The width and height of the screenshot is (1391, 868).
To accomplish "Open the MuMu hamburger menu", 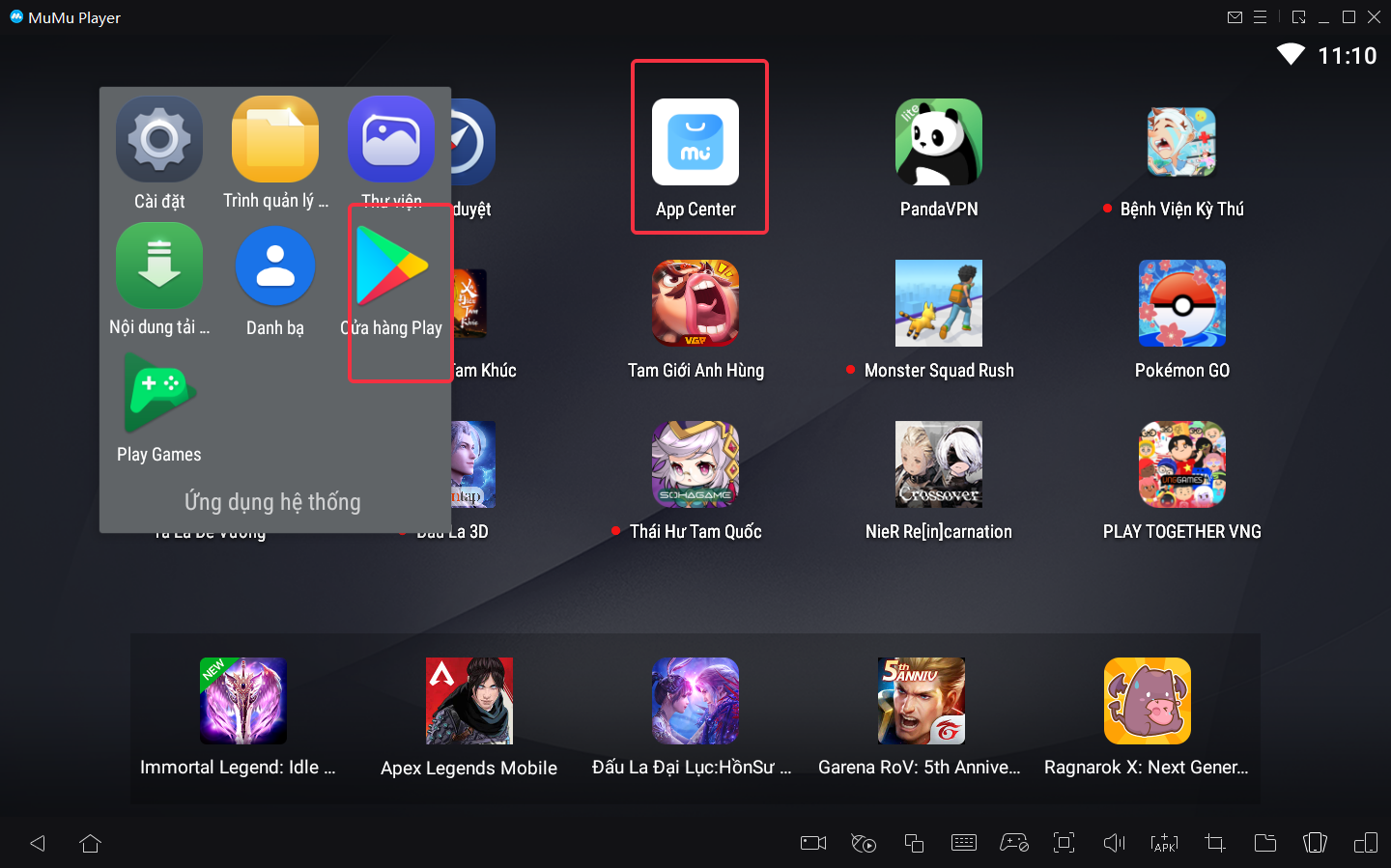I will (x=1261, y=17).
